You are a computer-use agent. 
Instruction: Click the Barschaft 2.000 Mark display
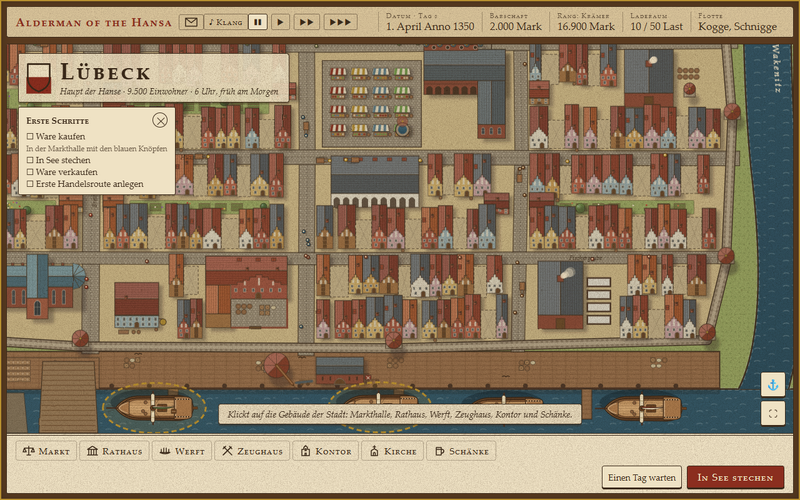515,22
